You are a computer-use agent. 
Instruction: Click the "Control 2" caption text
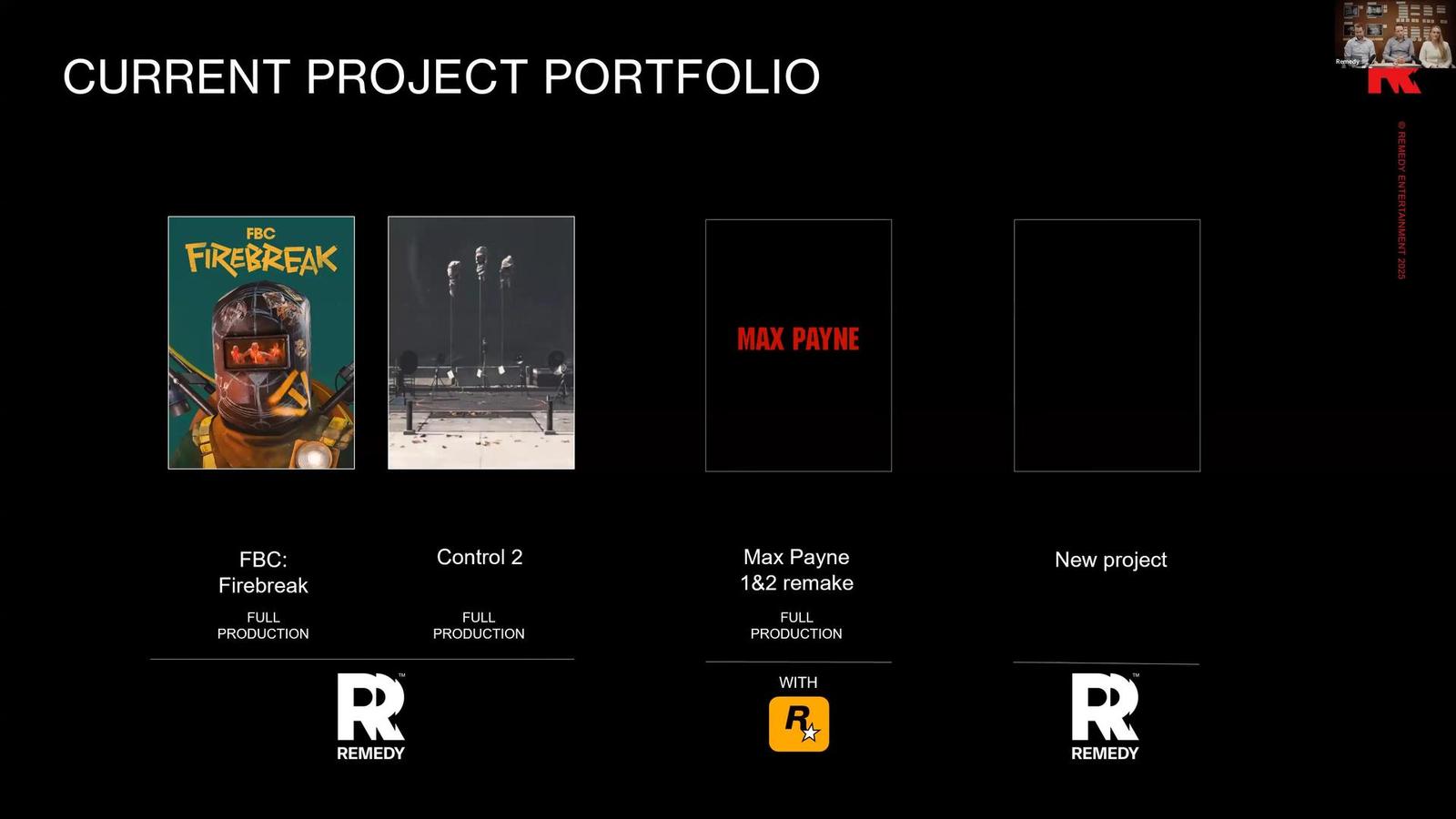[480, 557]
